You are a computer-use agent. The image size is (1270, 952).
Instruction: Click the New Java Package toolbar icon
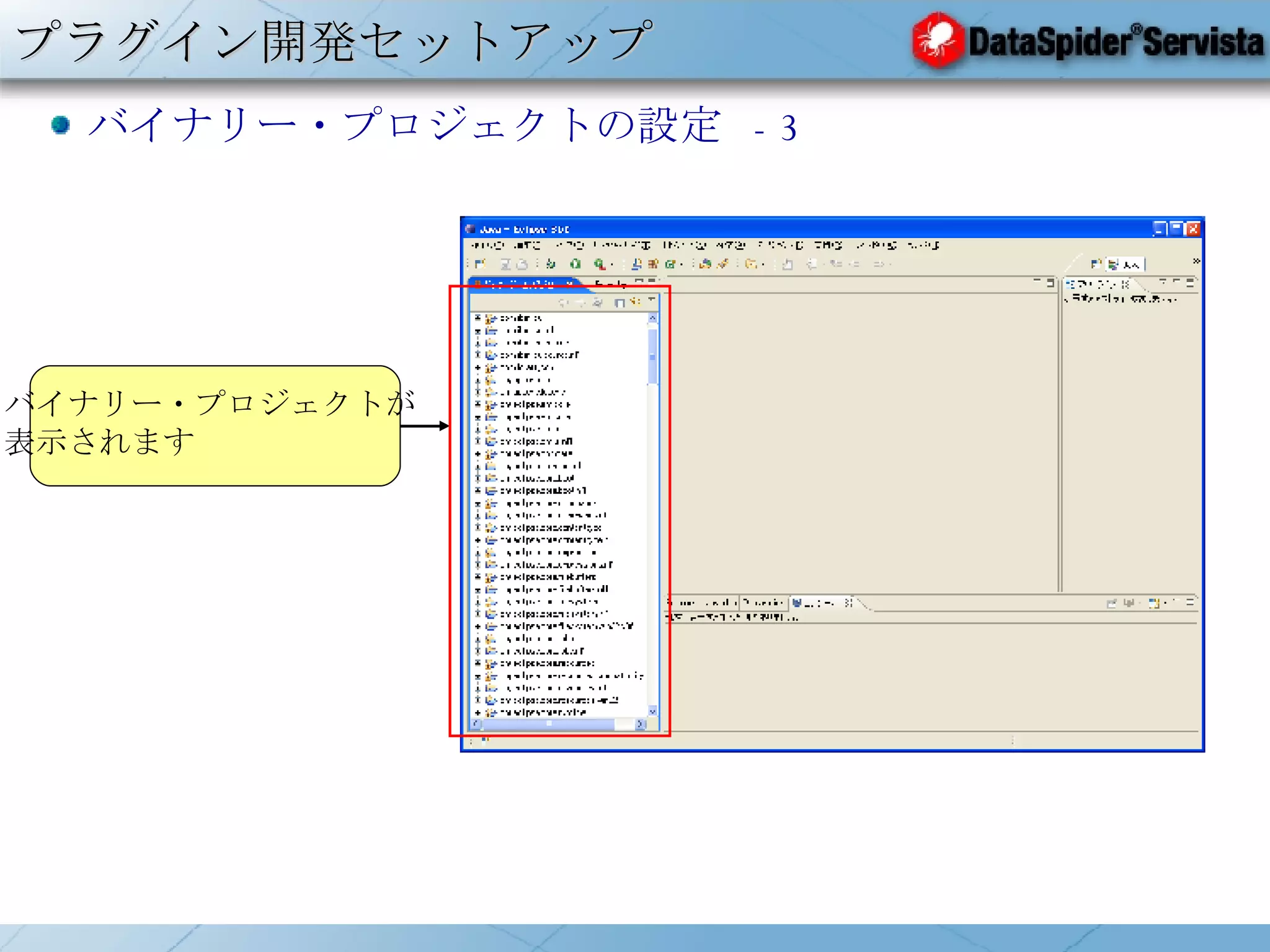pos(653,264)
